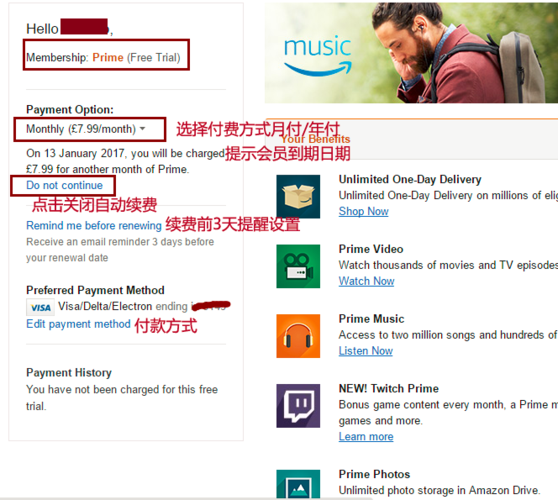Click the Do not continue link
The image size is (558, 500).
coord(64,185)
